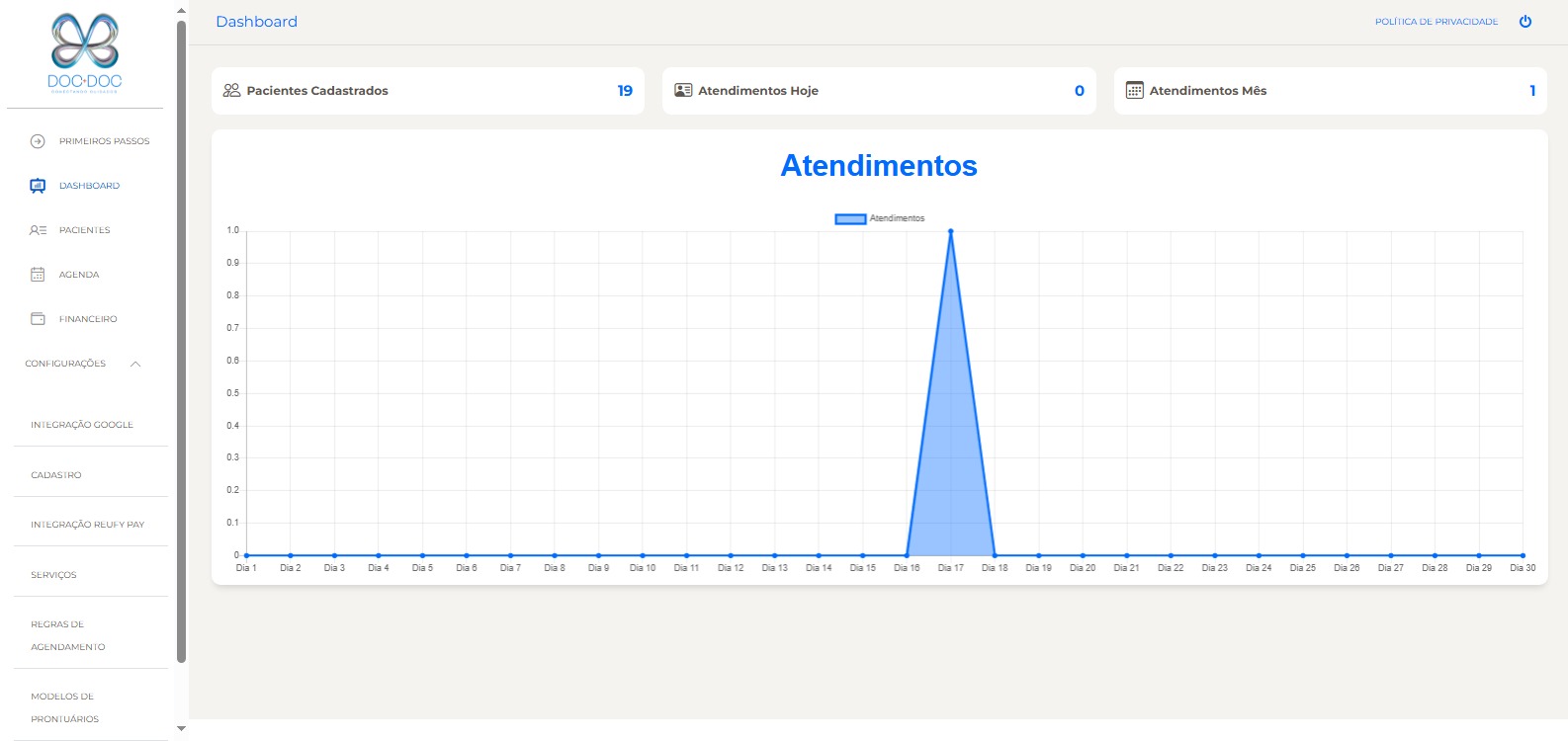
Task: Click the Pacientes person-list icon
Action: coord(38,230)
